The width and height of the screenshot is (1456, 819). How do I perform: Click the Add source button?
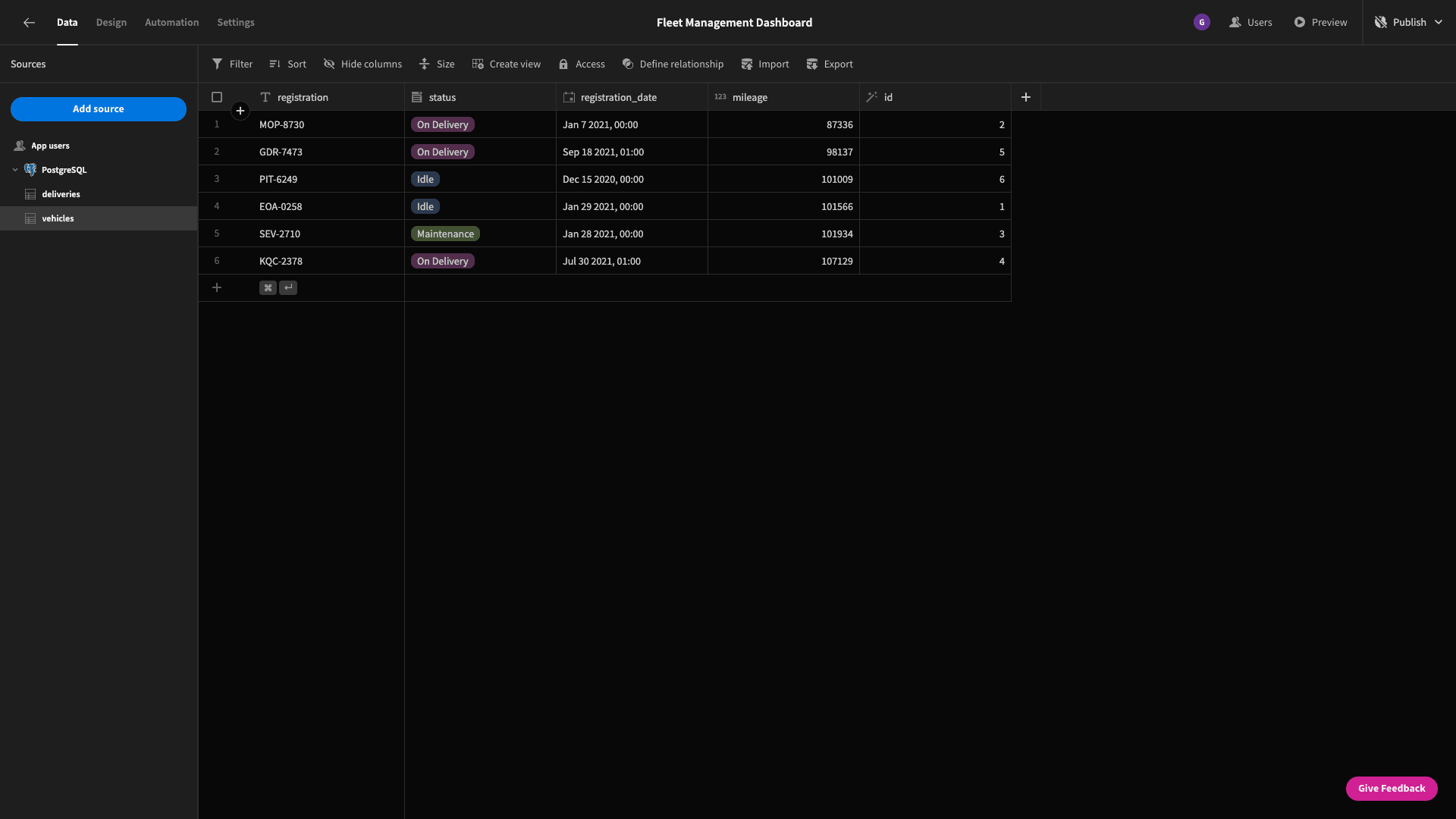click(99, 109)
